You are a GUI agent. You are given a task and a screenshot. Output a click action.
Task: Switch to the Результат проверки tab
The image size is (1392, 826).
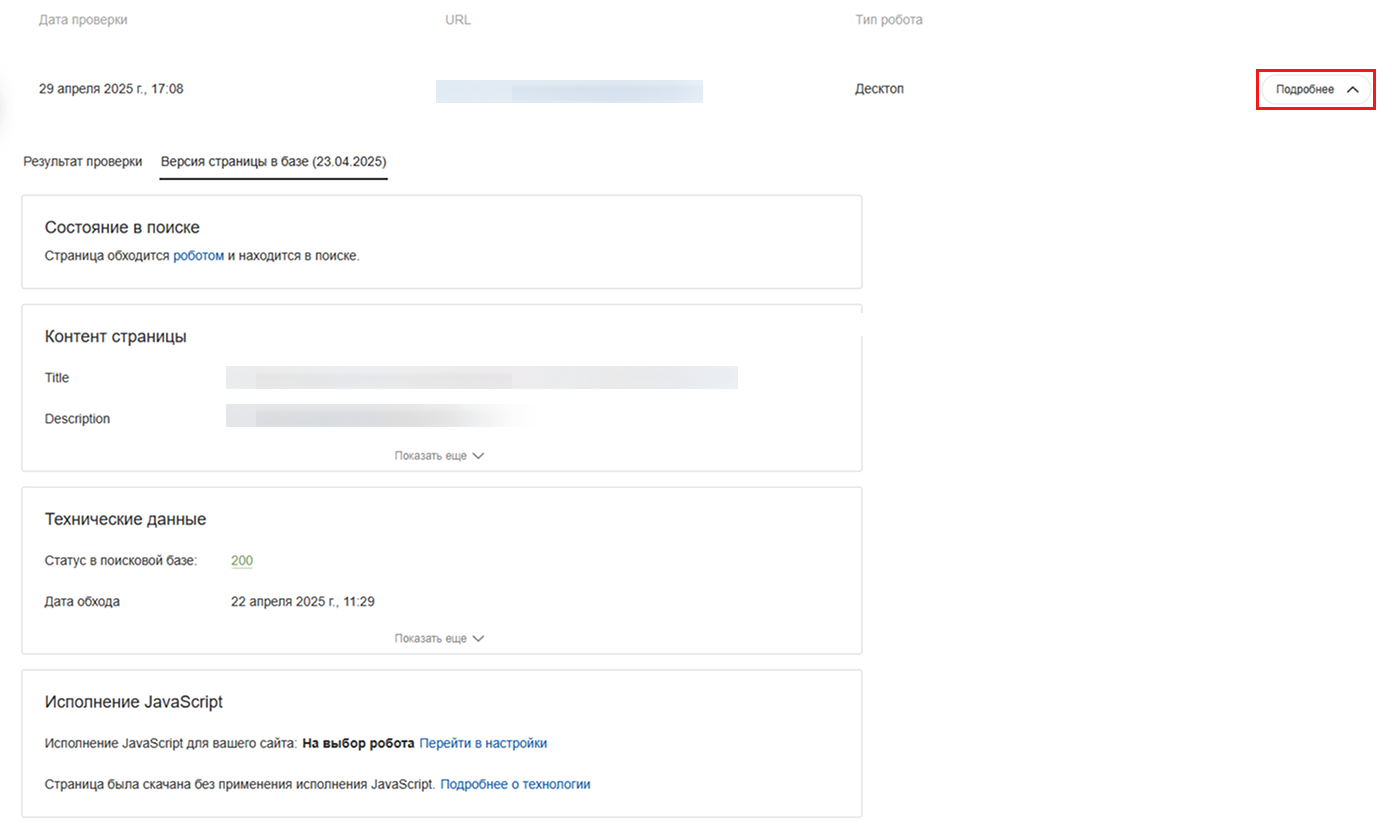click(x=83, y=161)
